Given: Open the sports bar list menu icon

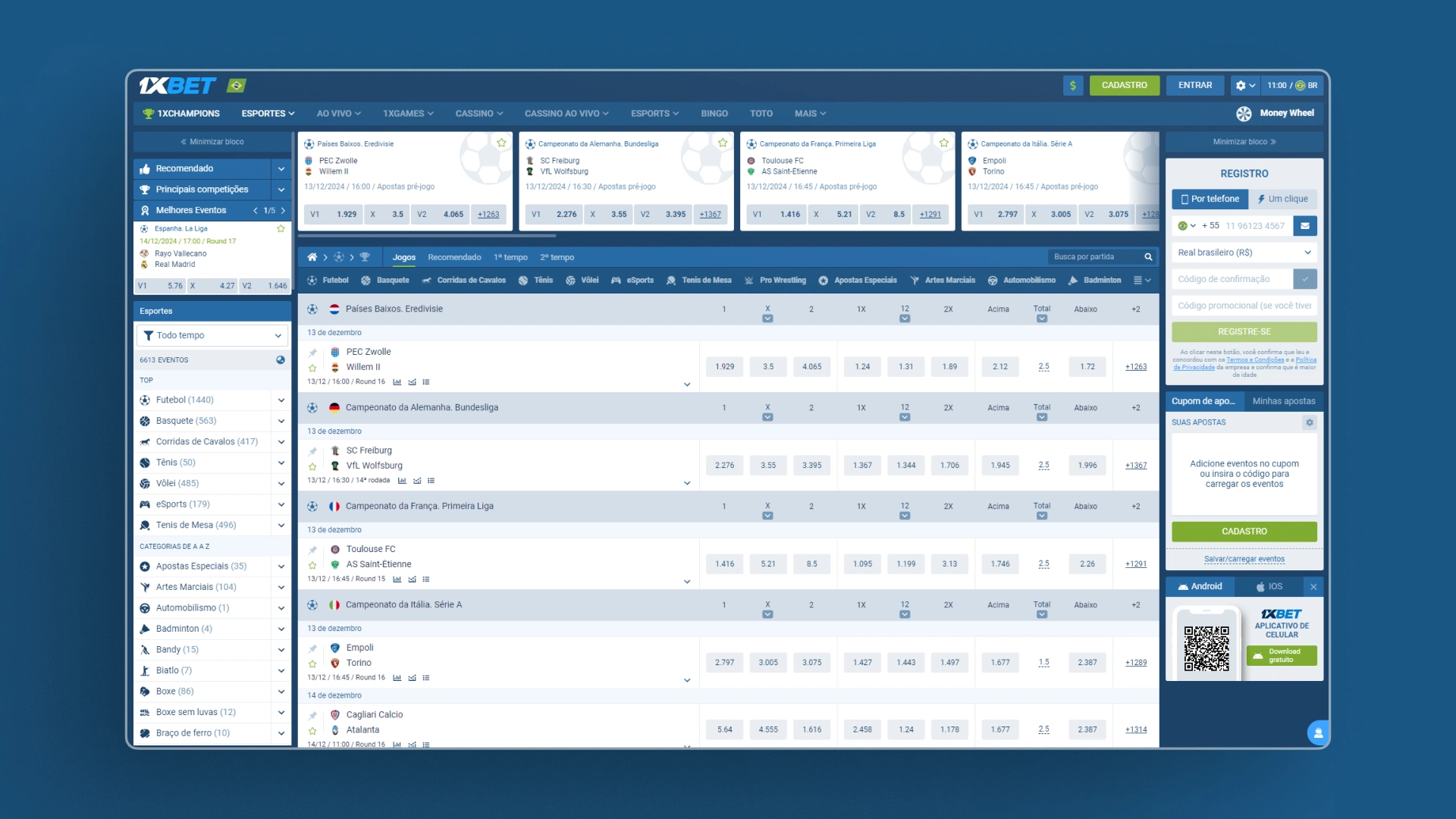Looking at the screenshot, I should click(x=1142, y=281).
